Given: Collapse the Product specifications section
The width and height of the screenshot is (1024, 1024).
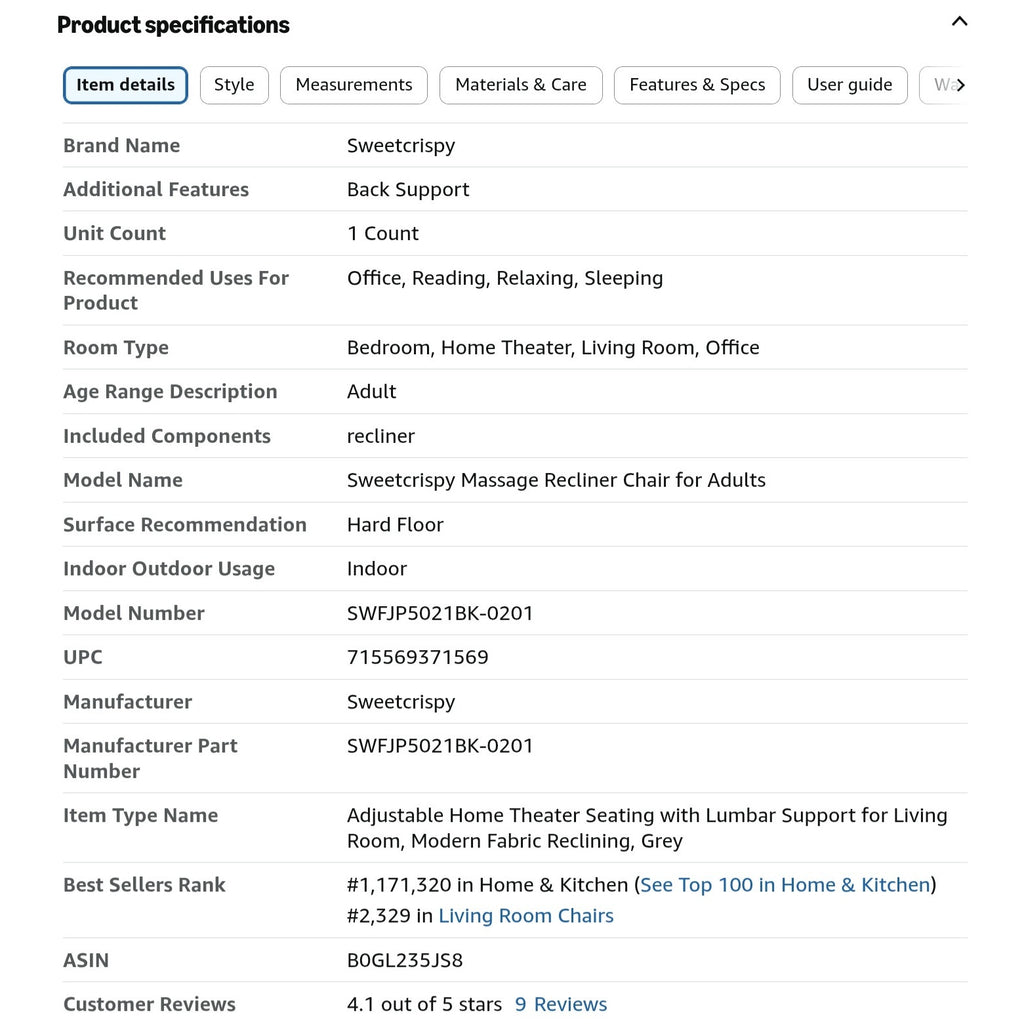Looking at the screenshot, I should pos(959,22).
